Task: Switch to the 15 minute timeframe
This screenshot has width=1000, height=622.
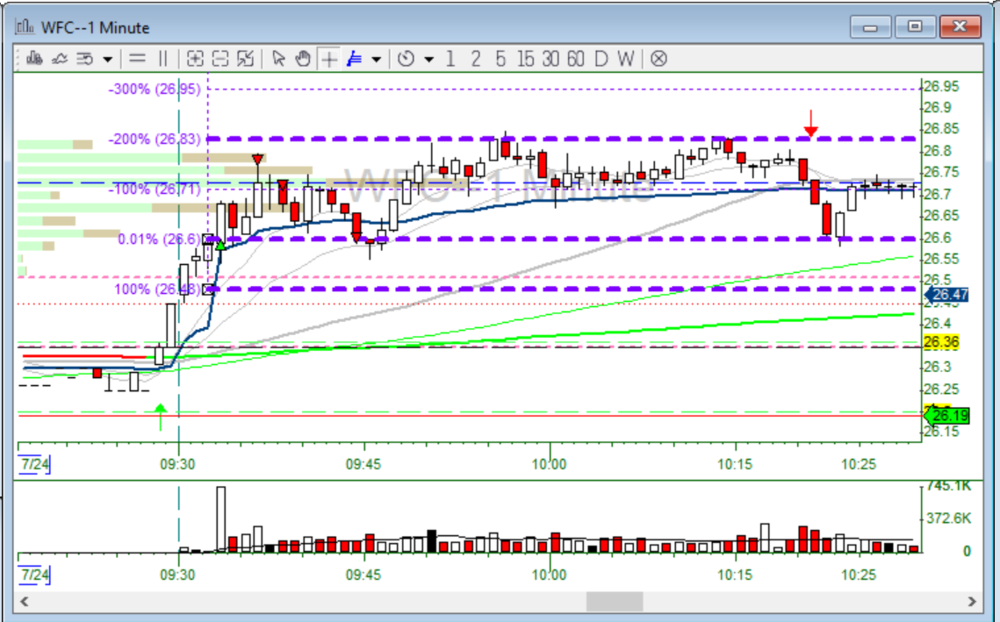Action: [x=525, y=58]
